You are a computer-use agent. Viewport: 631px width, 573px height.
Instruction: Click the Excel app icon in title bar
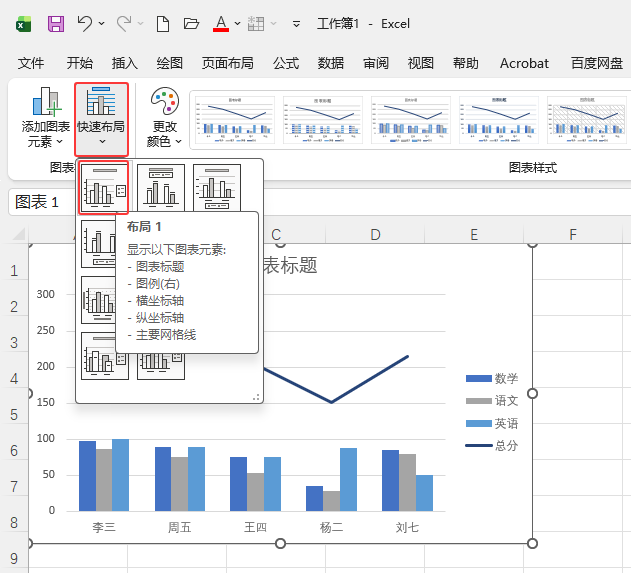[x=23, y=24]
